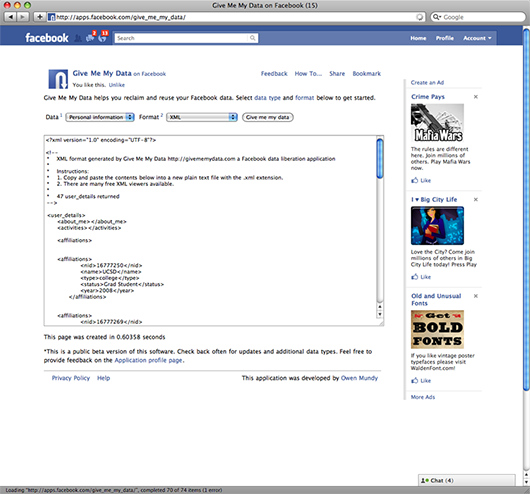The width and height of the screenshot is (530, 494).
Task: Click the 'This page was created in 0.60358 seconds' text
Action: point(104,337)
